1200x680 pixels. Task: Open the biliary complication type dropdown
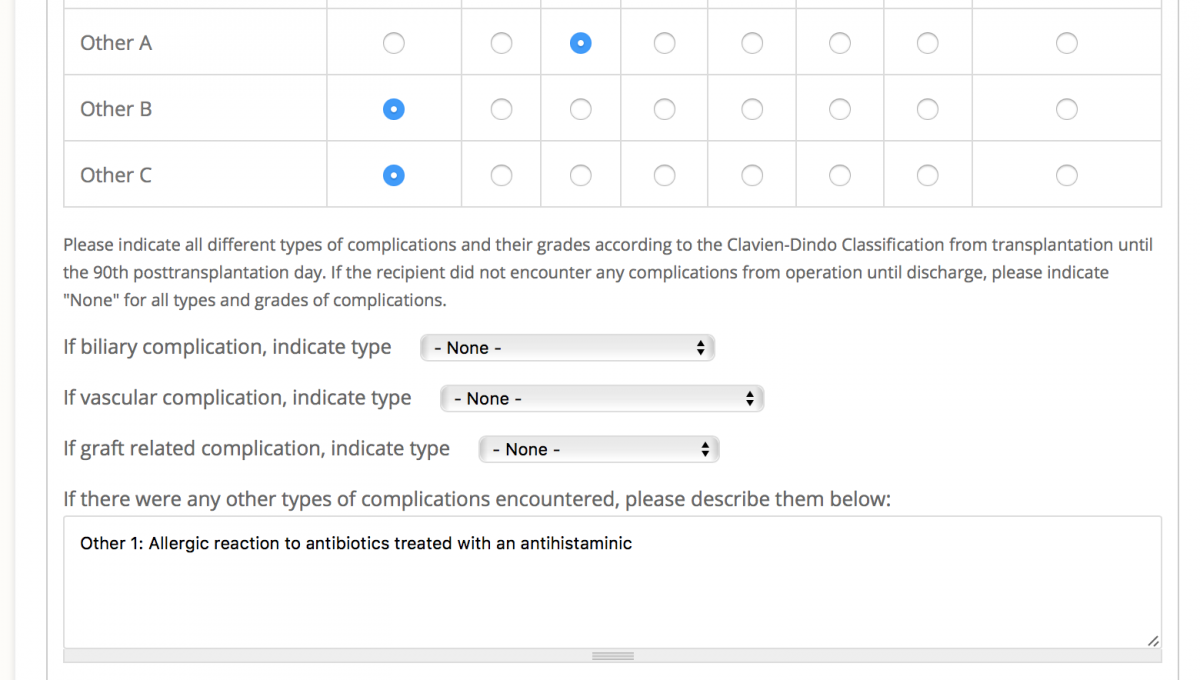tap(567, 348)
